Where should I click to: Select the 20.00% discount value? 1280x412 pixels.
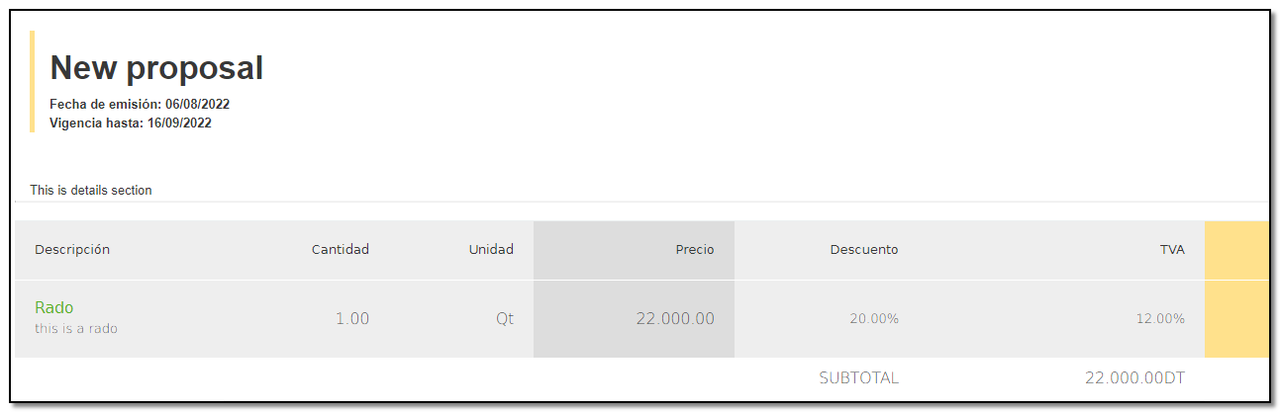pos(874,319)
